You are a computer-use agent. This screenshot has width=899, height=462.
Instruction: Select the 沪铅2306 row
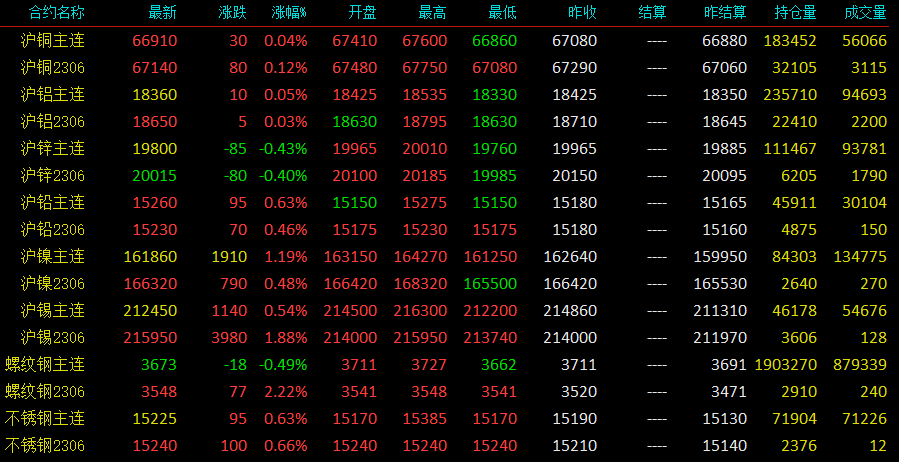[450, 230]
